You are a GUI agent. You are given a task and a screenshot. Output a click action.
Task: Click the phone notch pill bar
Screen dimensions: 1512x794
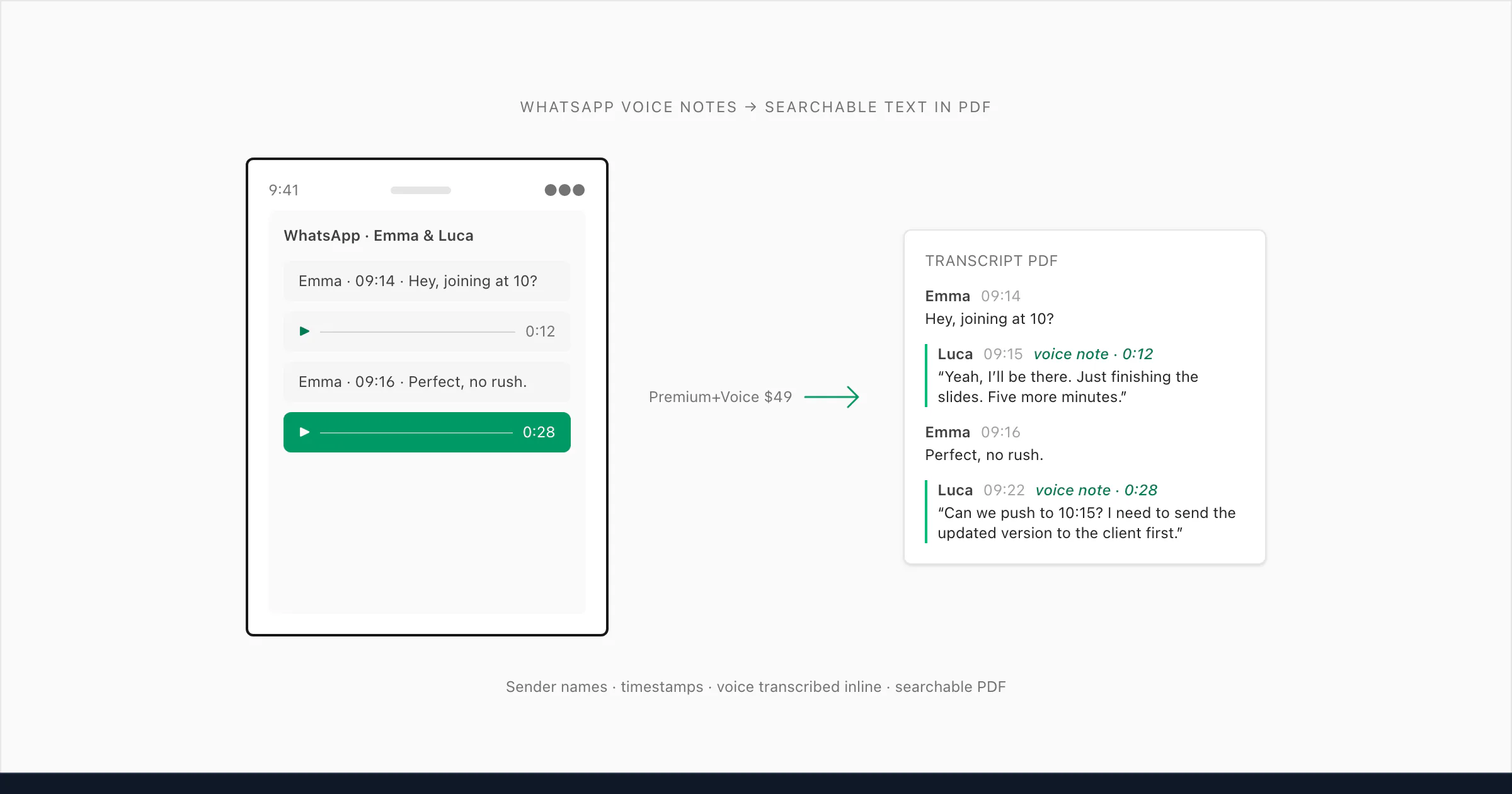pyautogui.click(x=421, y=190)
